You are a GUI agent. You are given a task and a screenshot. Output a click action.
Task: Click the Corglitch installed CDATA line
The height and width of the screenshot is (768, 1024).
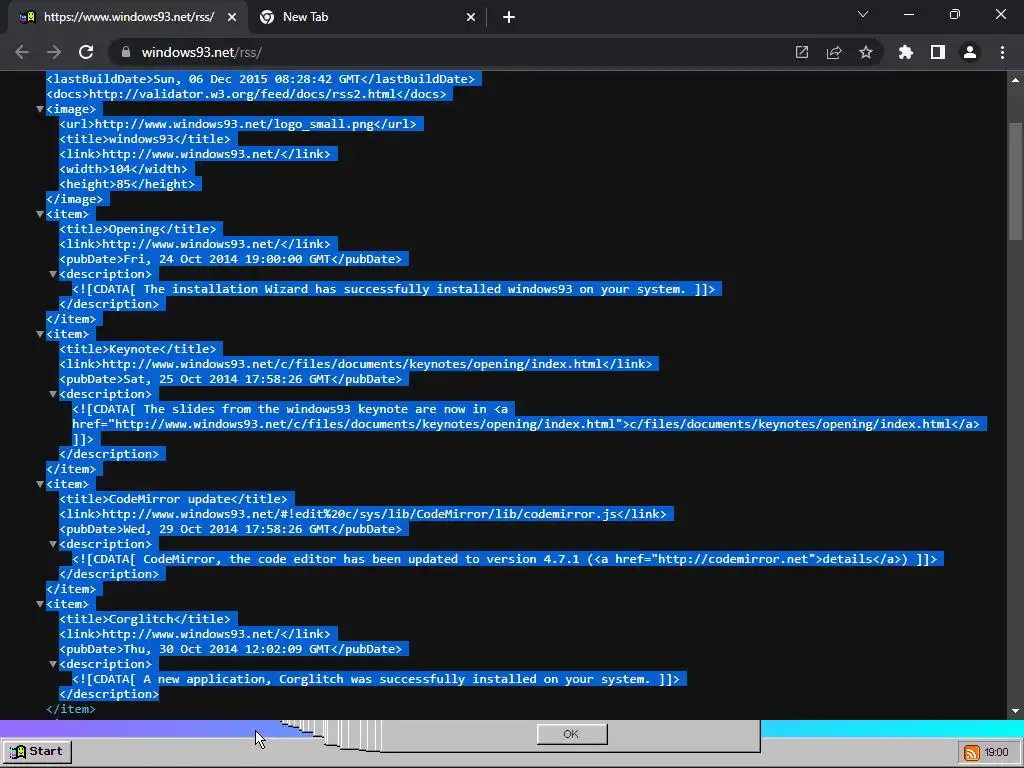(x=376, y=680)
